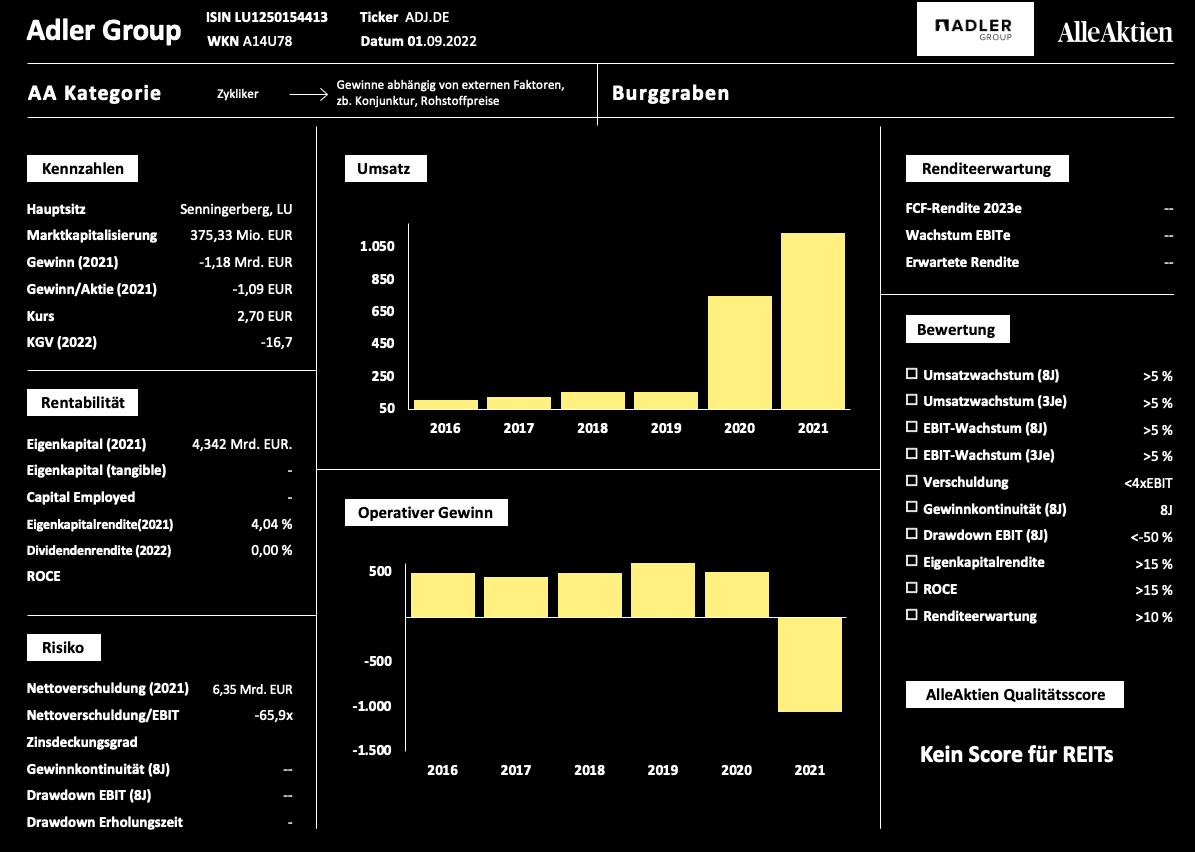Select the -65,9x Nettoverschuldung/EBIT value

pos(274,716)
